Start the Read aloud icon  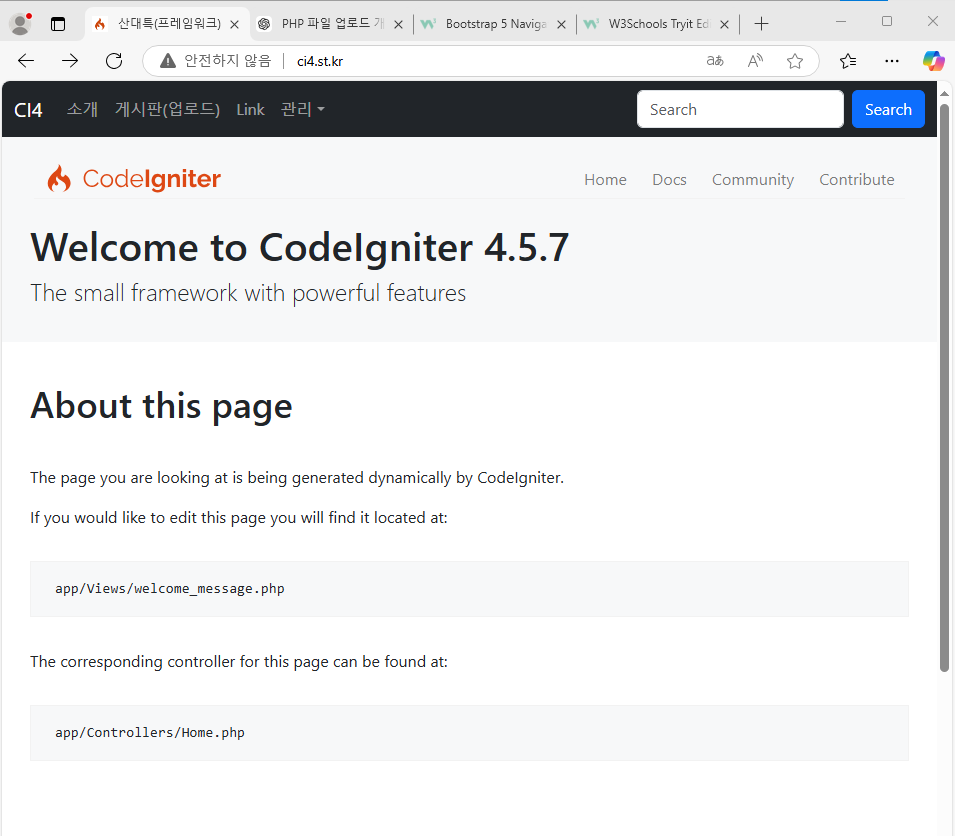755,61
